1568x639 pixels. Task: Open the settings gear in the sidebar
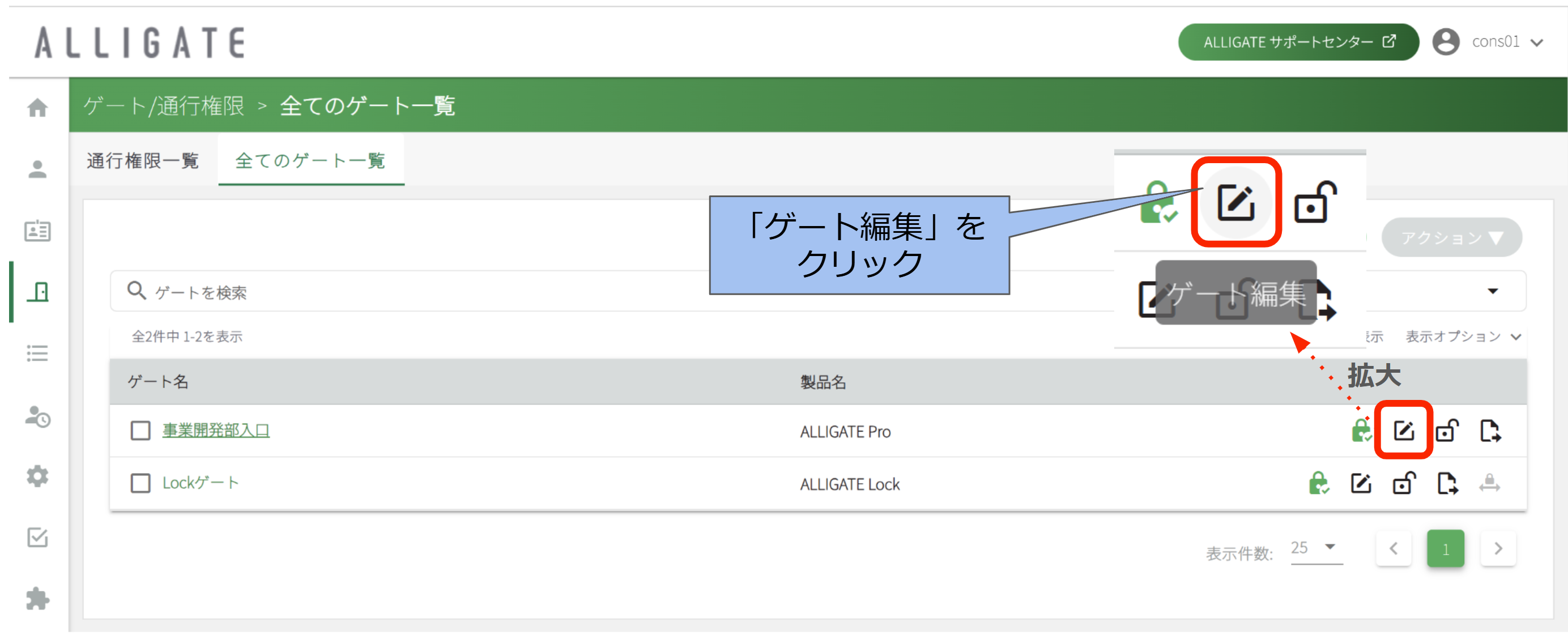pos(37,476)
